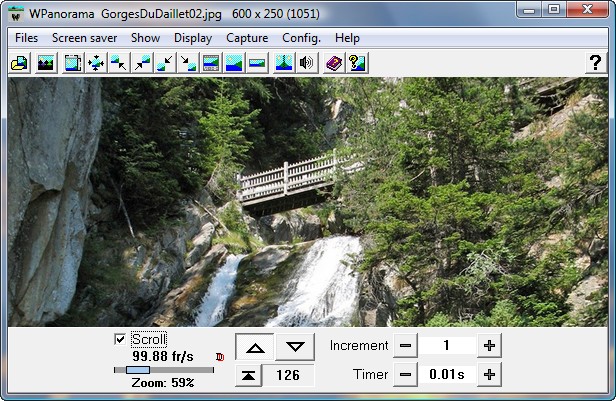The width and height of the screenshot is (616, 401).
Task: Increase Increment with the plus button
Action: coord(489,346)
